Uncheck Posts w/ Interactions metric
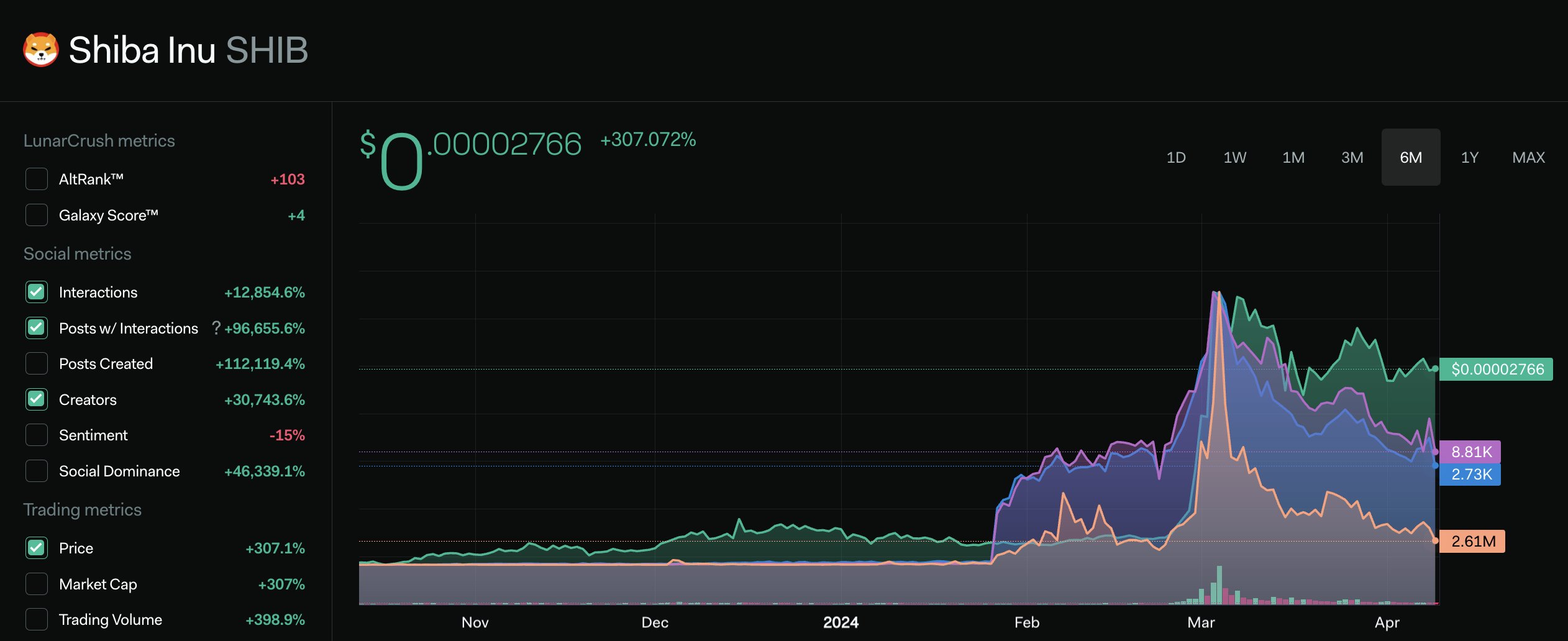This screenshot has width=1568, height=641. (37, 327)
